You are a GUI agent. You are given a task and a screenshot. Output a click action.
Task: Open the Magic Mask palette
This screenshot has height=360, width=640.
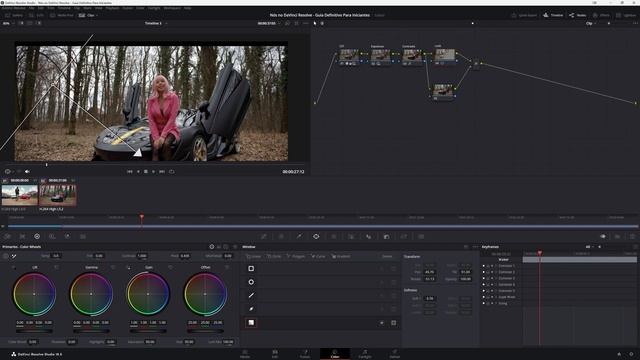351,236
